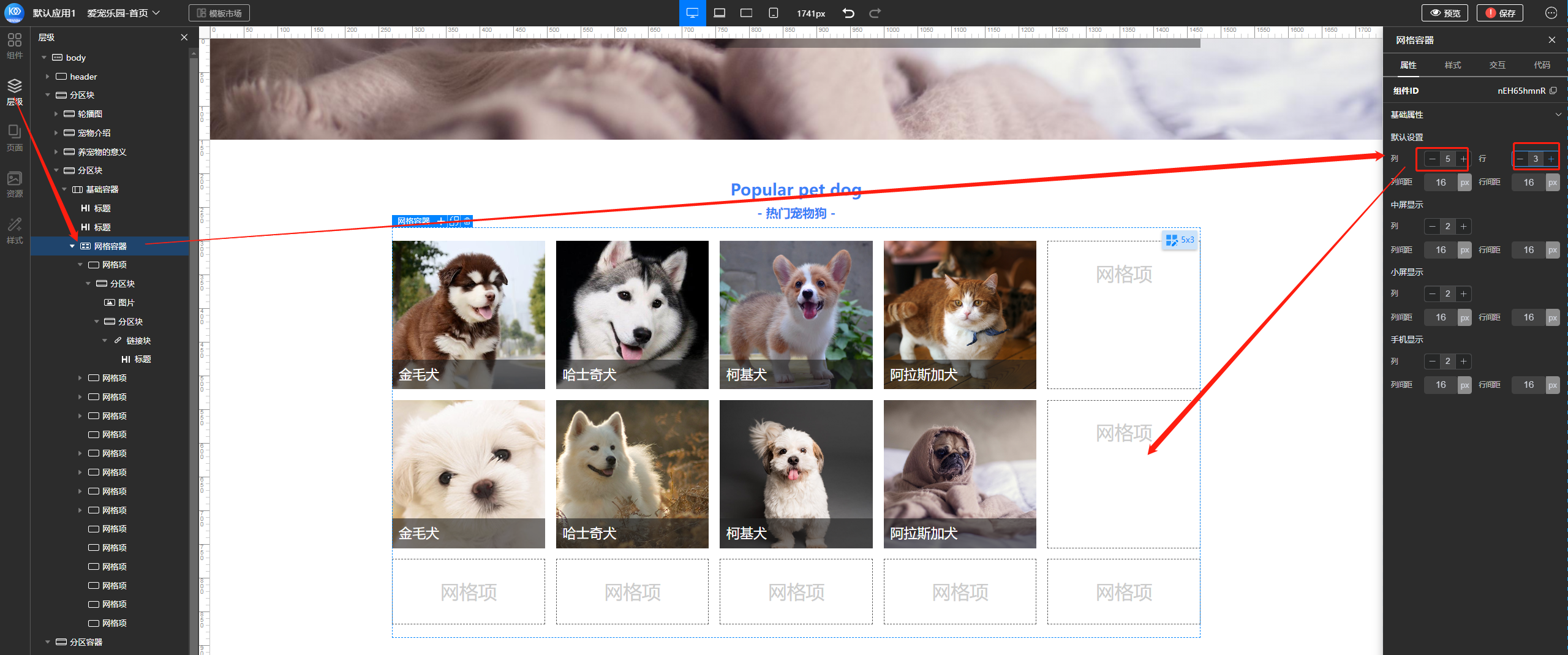Viewport: 1568px width, 655px height.
Task: Click the 5x3 grid layout badge
Action: tap(1180, 240)
